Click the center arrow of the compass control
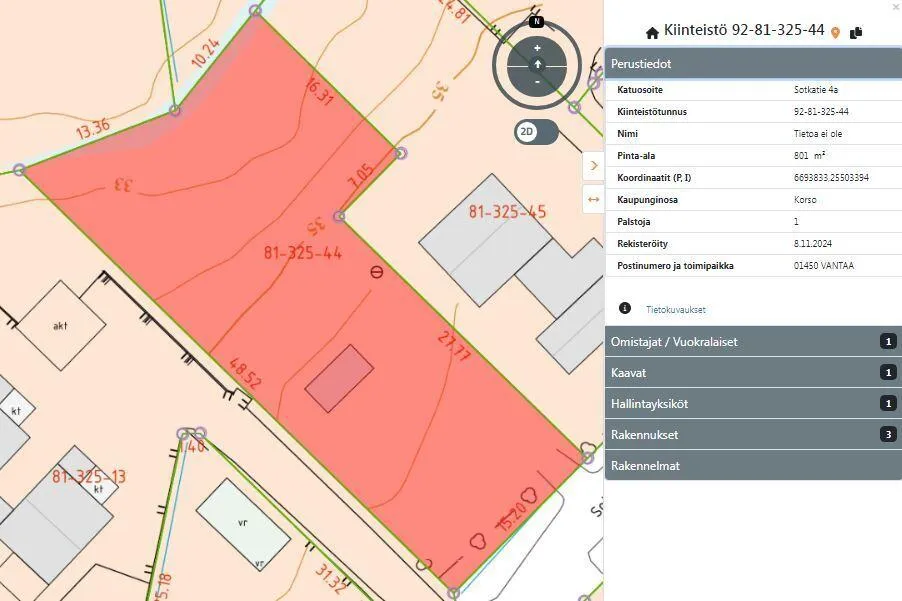Image resolution: width=902 pixels, height=601 pixels. 537,64
